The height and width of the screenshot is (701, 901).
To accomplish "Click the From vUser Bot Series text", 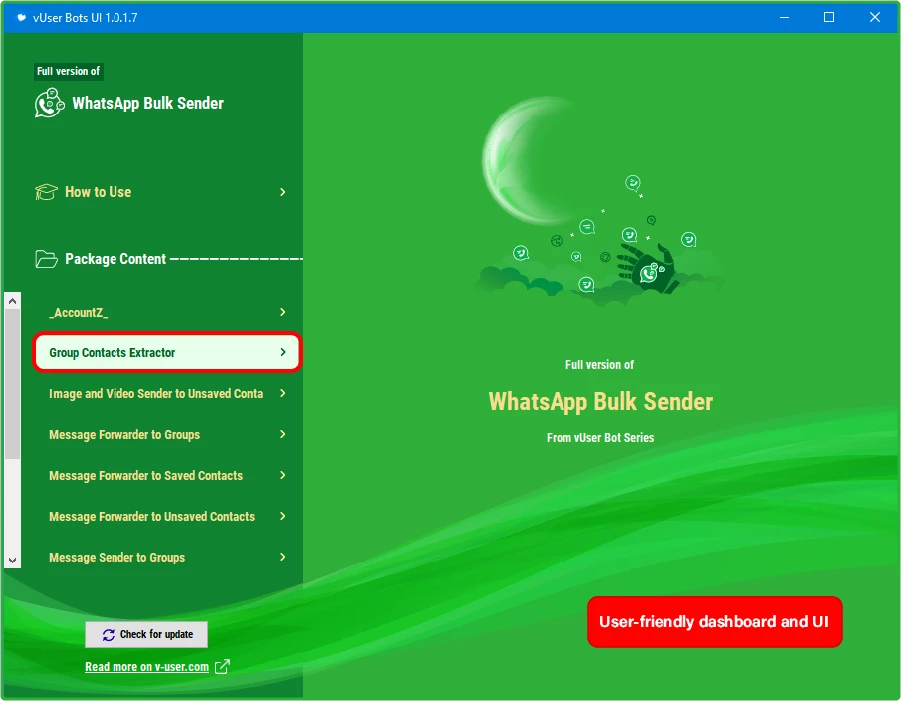I will (x=600, y=438).
